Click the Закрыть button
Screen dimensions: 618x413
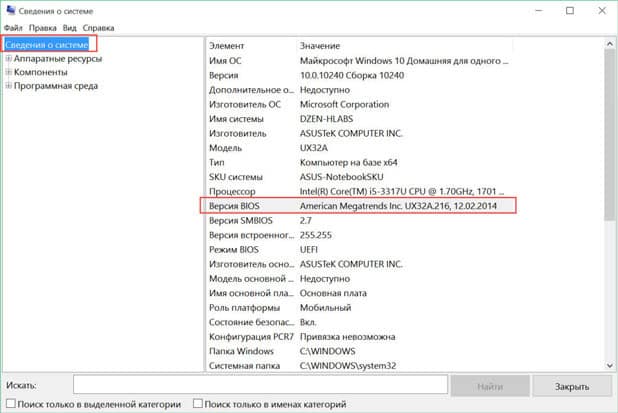click(572, 385)
